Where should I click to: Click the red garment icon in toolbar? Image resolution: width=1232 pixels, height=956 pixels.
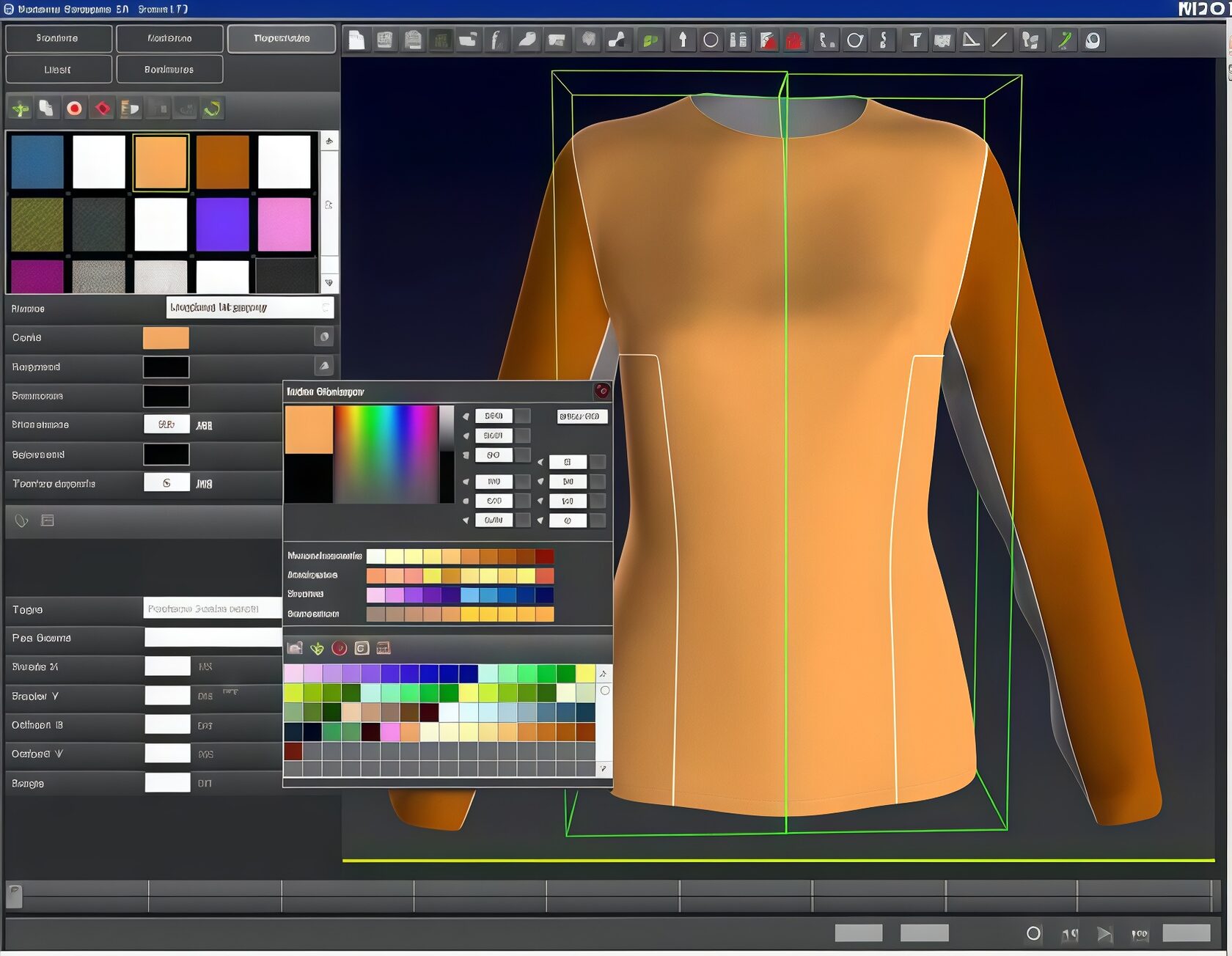[x=794, y=40]
